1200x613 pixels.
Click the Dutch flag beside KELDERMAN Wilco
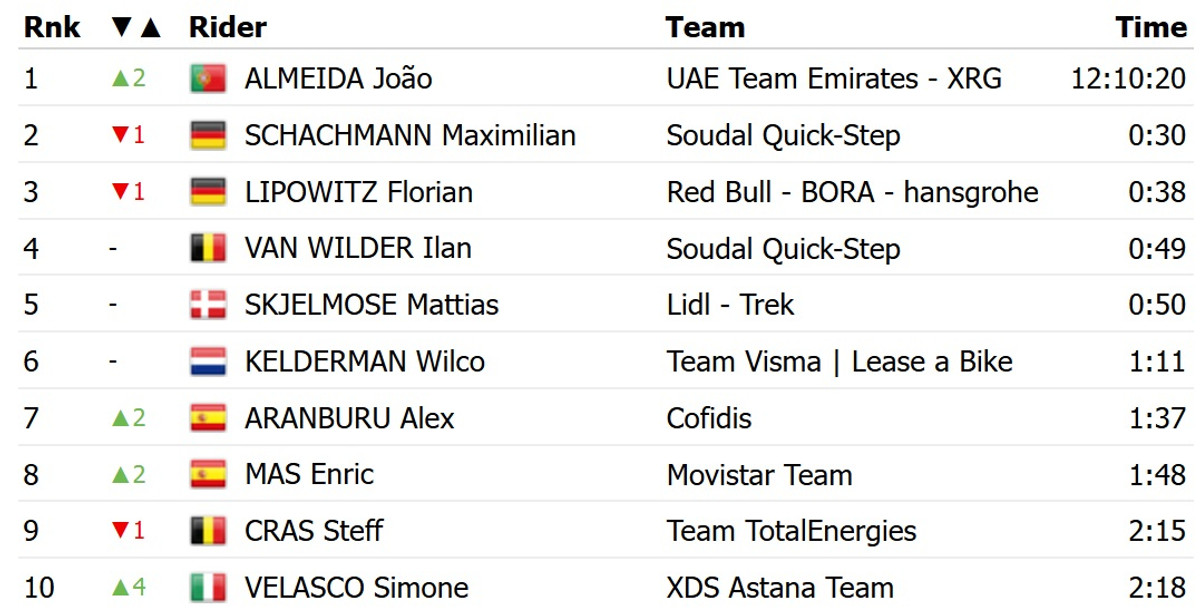coord(208,361)
